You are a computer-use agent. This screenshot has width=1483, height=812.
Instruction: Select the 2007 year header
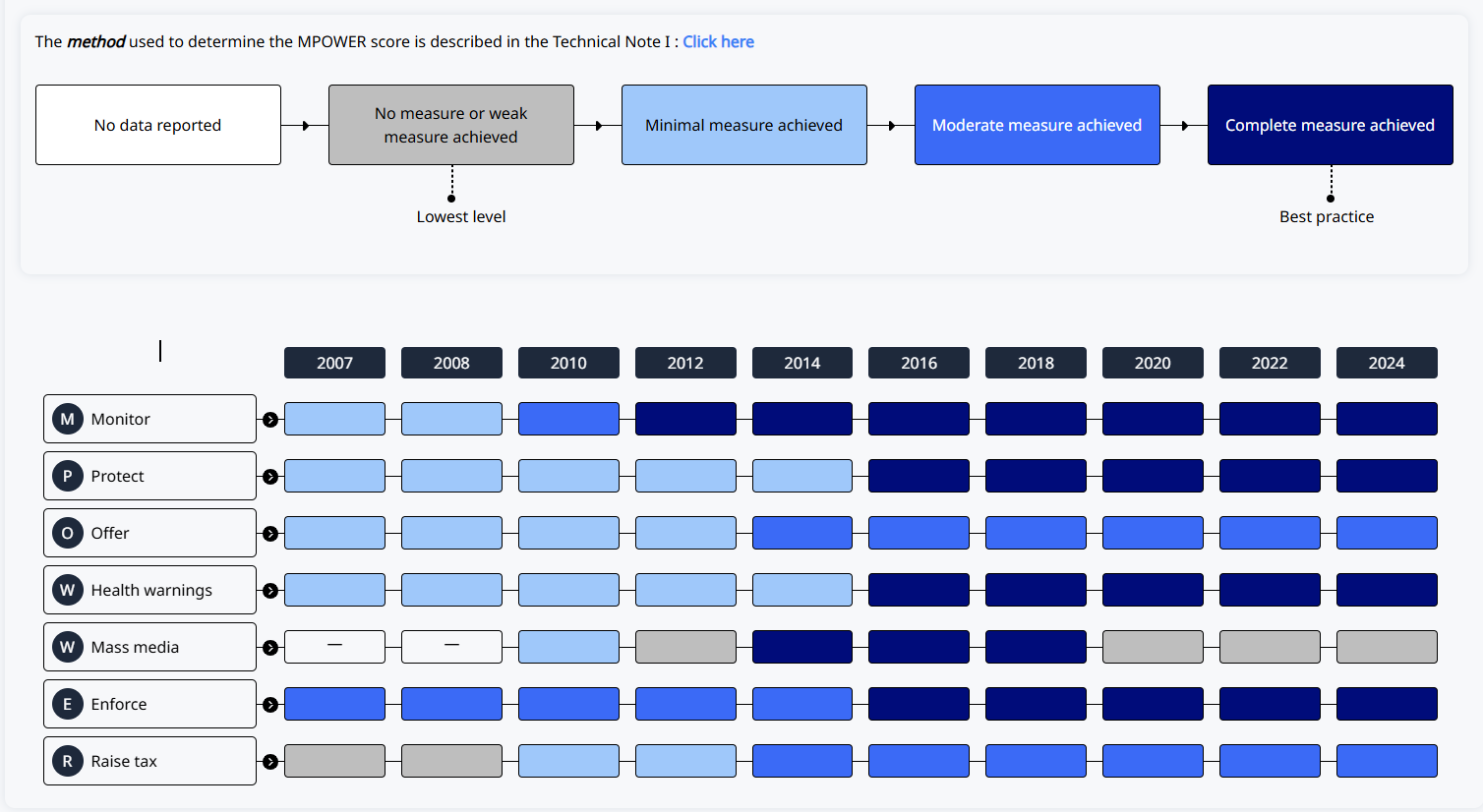(x=334, y=363)
